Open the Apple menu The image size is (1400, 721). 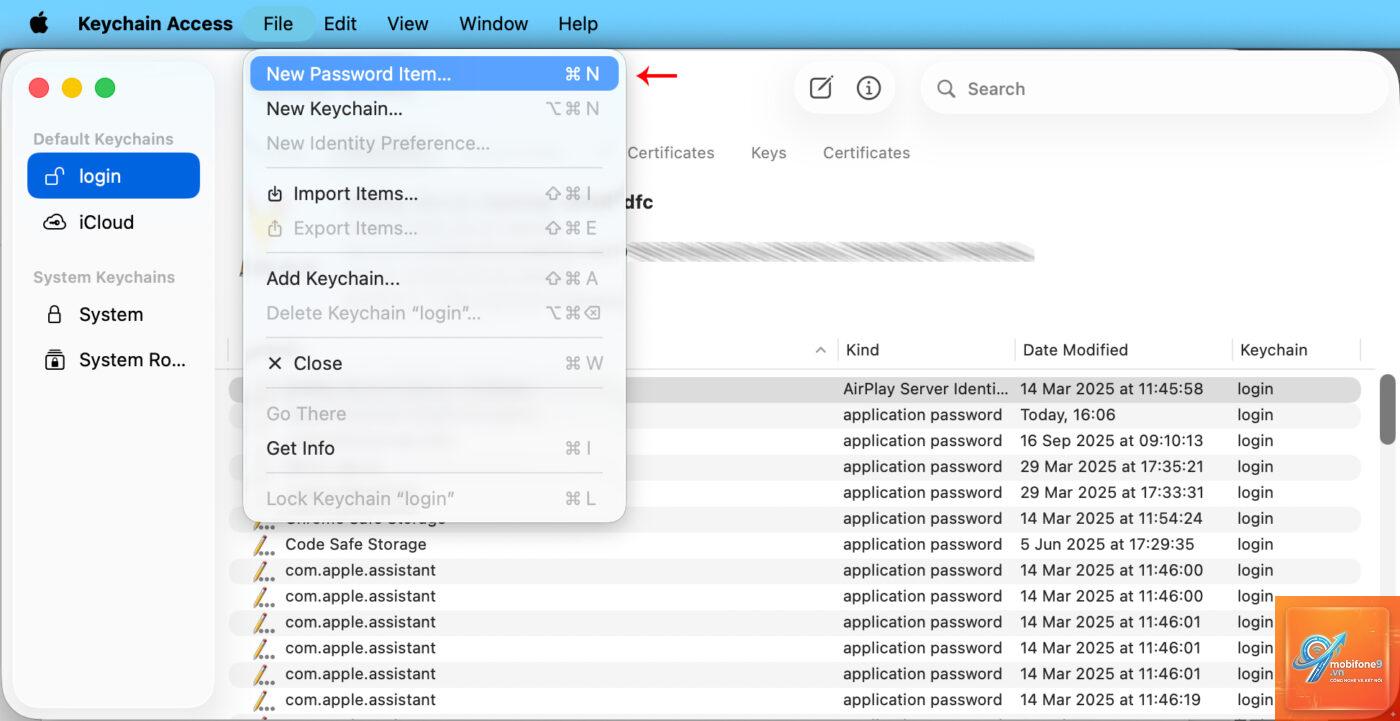click(x=39, y=23)
